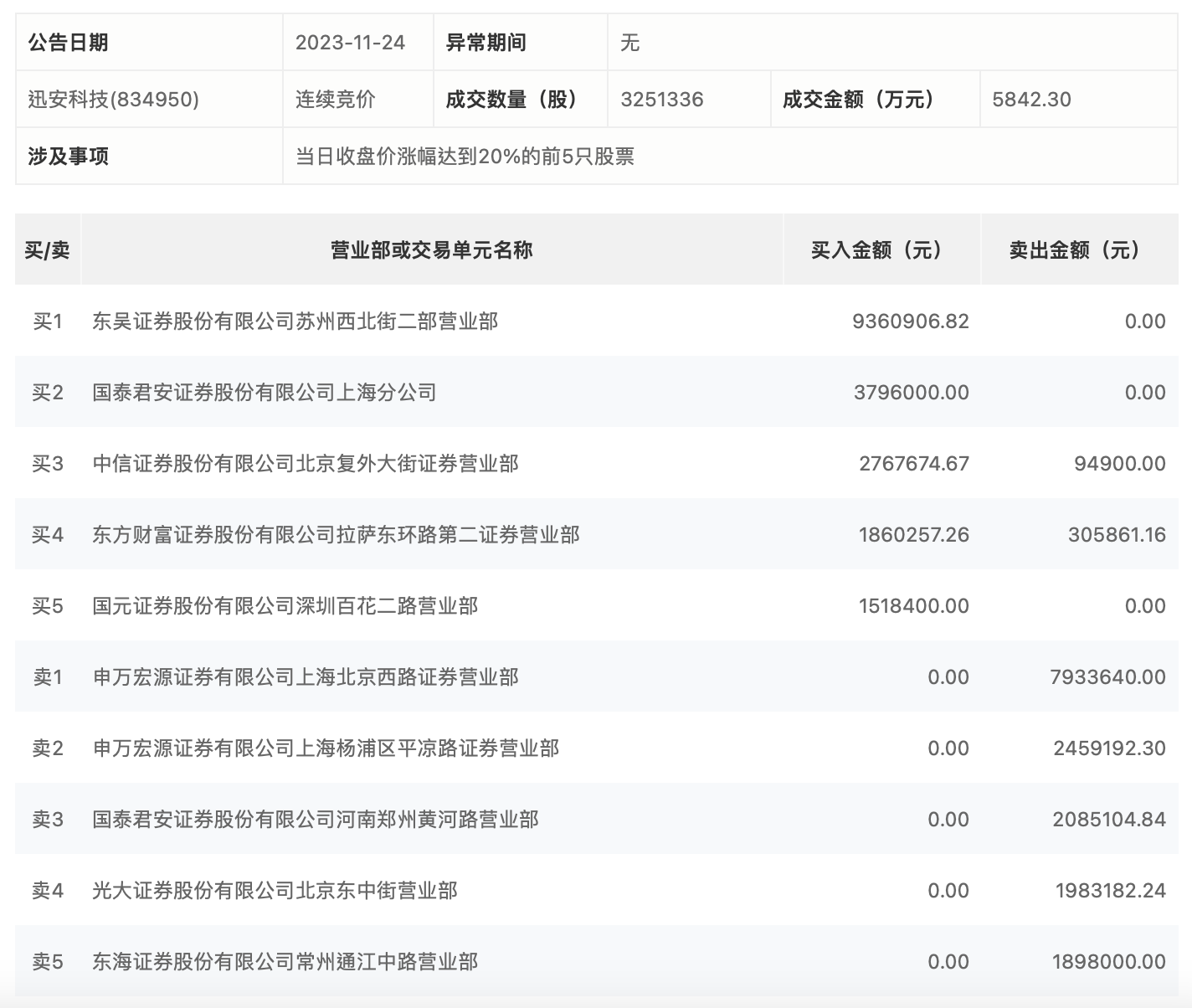Image resolution: width=1192 pixels, height=1008 pixels.
Task: Select the buy amount 9360906.82
Action: (911, 321)
